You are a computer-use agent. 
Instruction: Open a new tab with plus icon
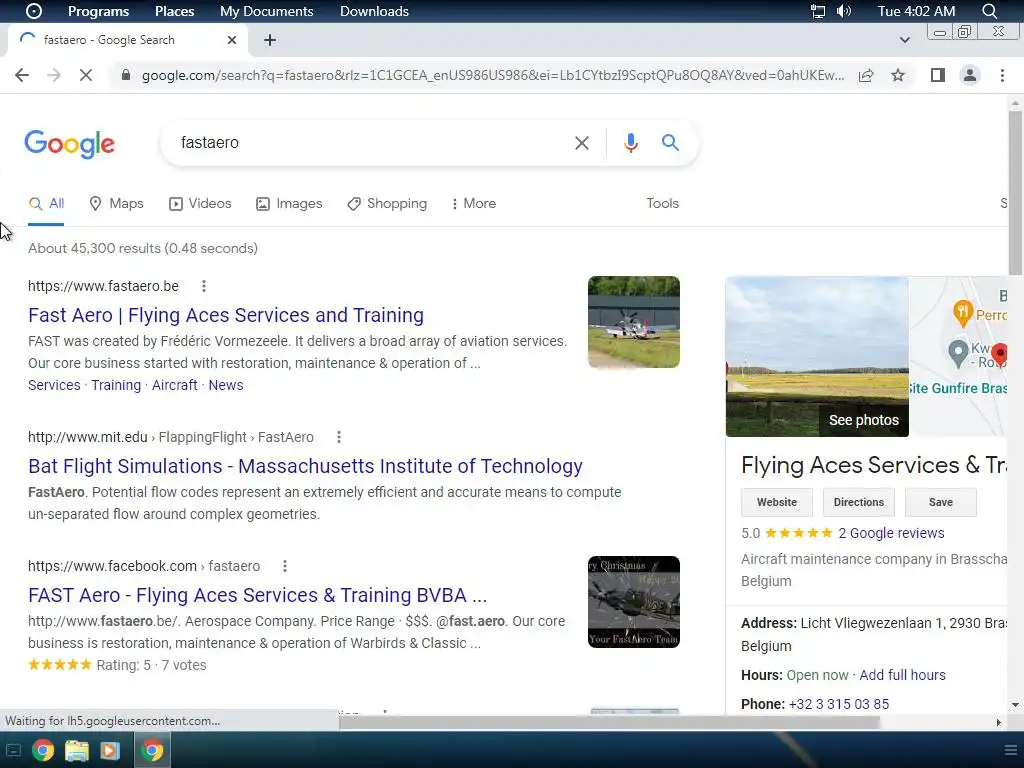pos(270,40)
